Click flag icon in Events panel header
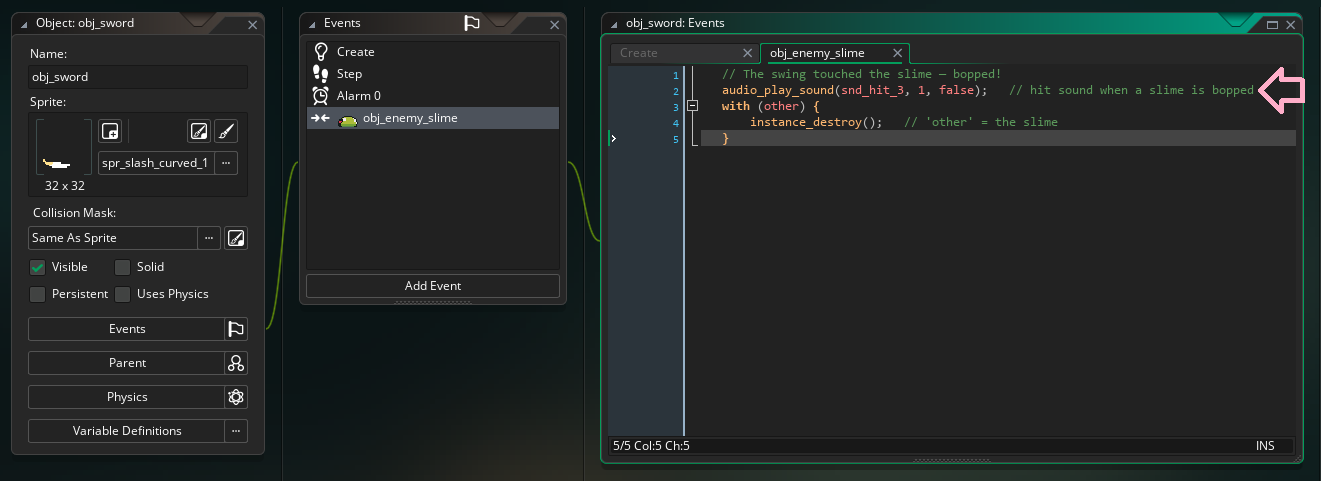The image size is (1321, 481). point(472,23)
